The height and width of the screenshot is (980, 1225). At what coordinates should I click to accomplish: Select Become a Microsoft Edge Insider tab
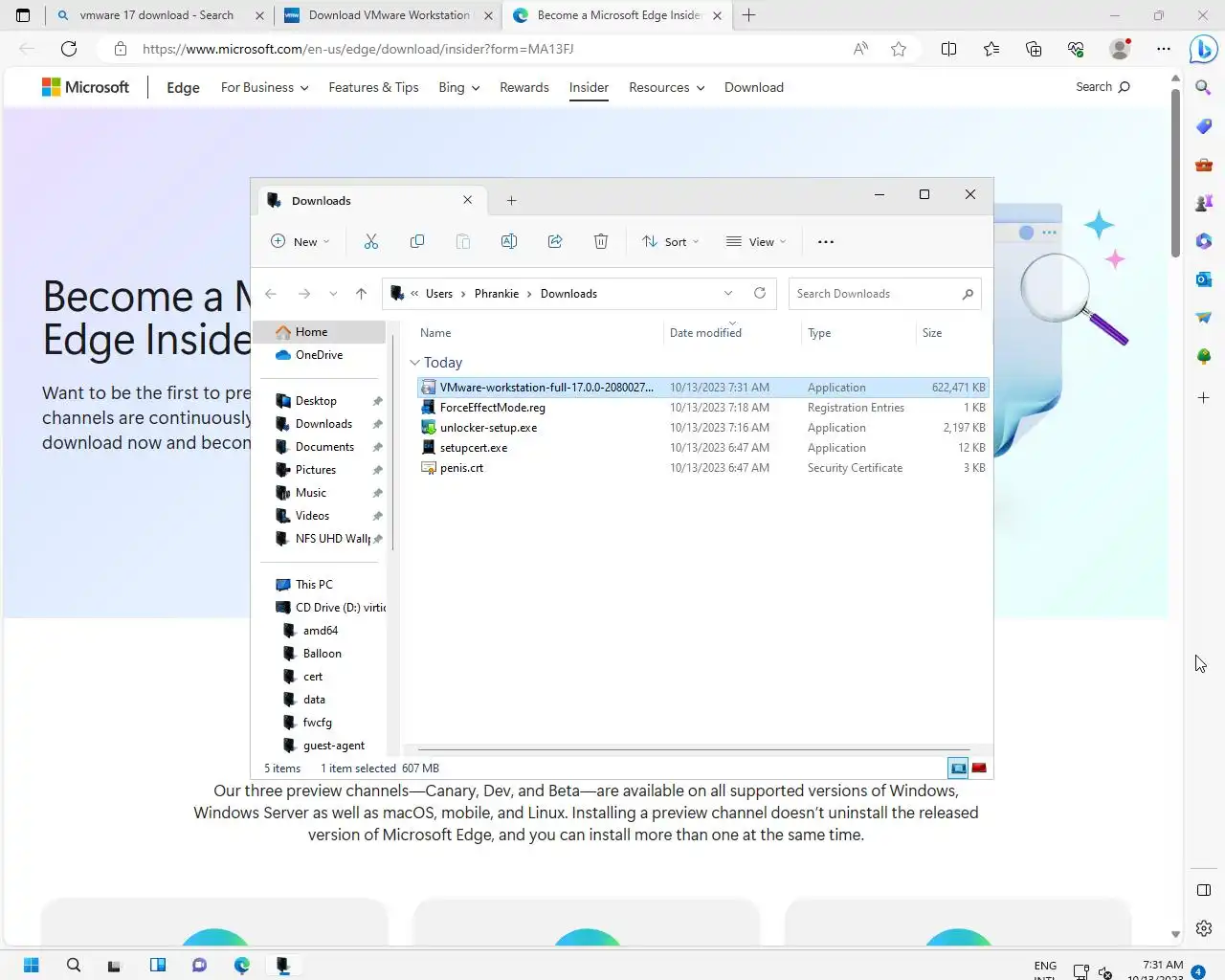click(618, 15)
